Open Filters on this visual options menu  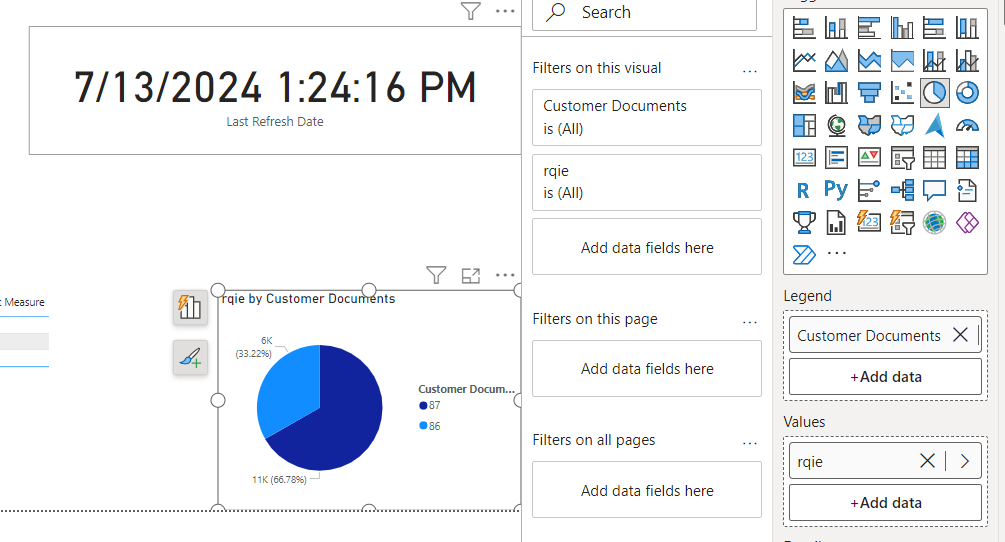point(749,70)
